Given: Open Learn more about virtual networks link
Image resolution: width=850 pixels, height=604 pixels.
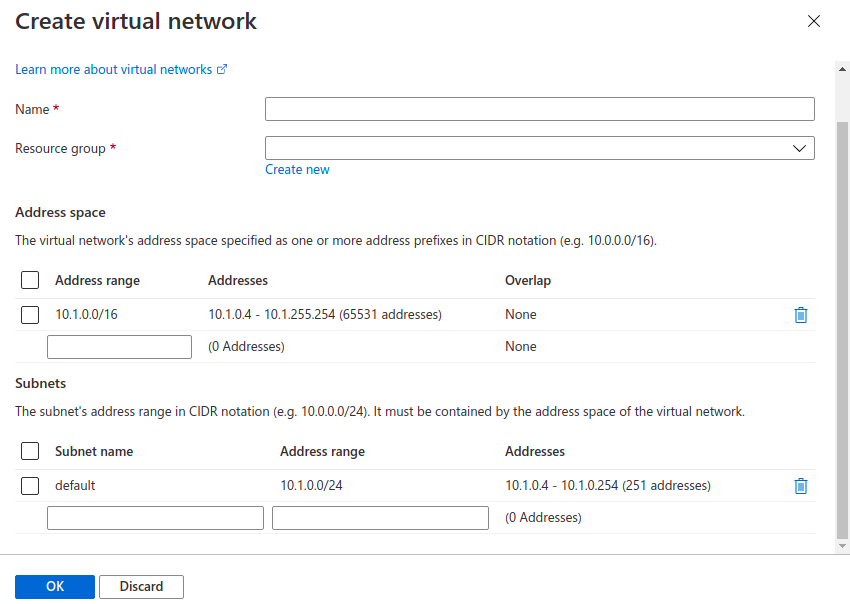Looking at the screenshot, I should (113, 70).
